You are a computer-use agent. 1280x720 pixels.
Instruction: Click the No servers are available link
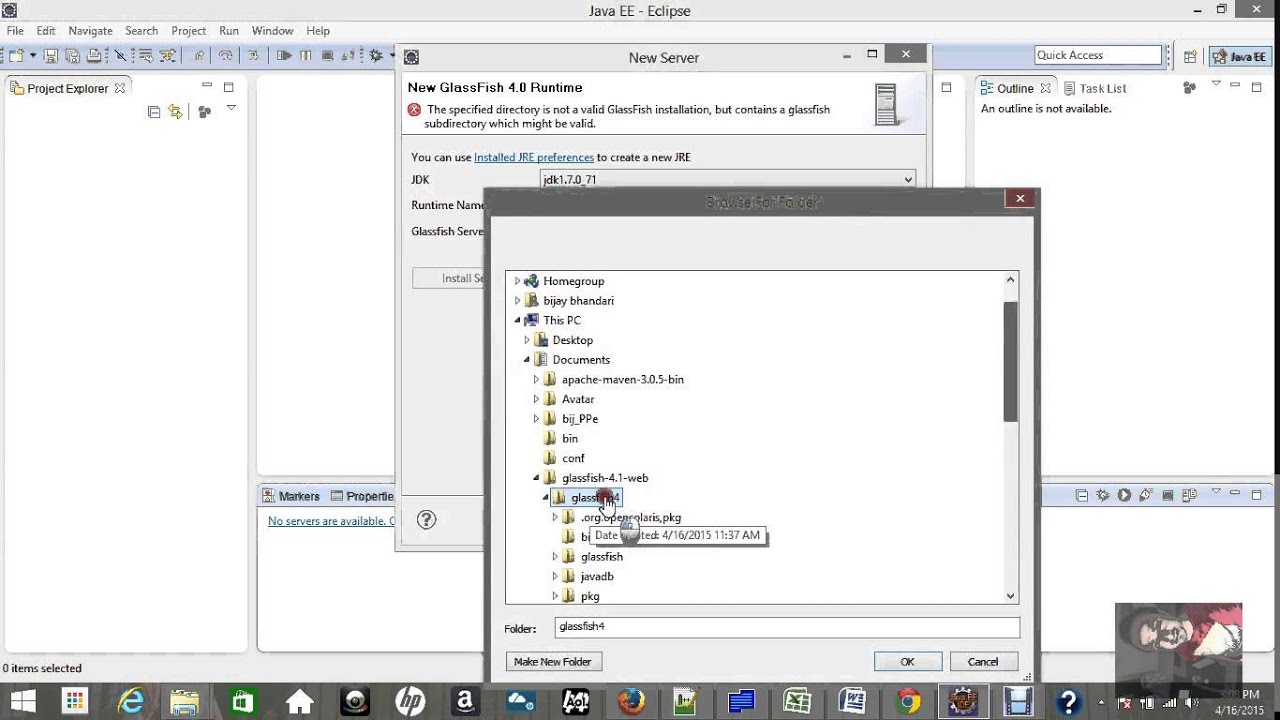[331, 521]
